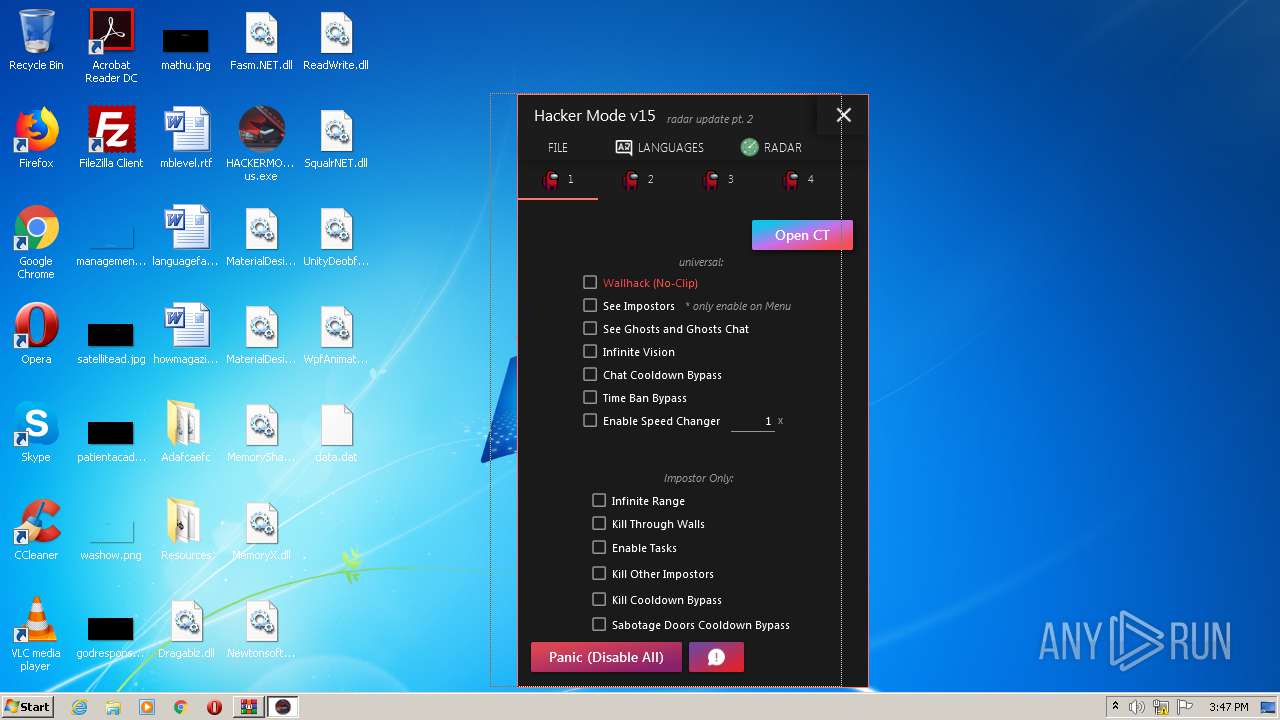Select the FileZilla Client desktop icon
This screenshot has width=1280, height=720.
point(111,139)
